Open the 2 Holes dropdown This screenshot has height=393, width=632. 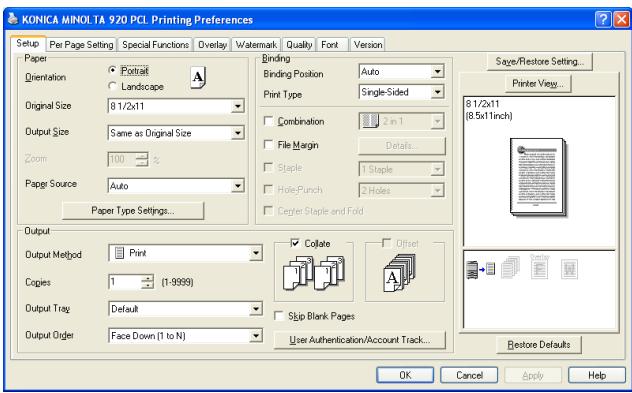(x=437, y=190)
